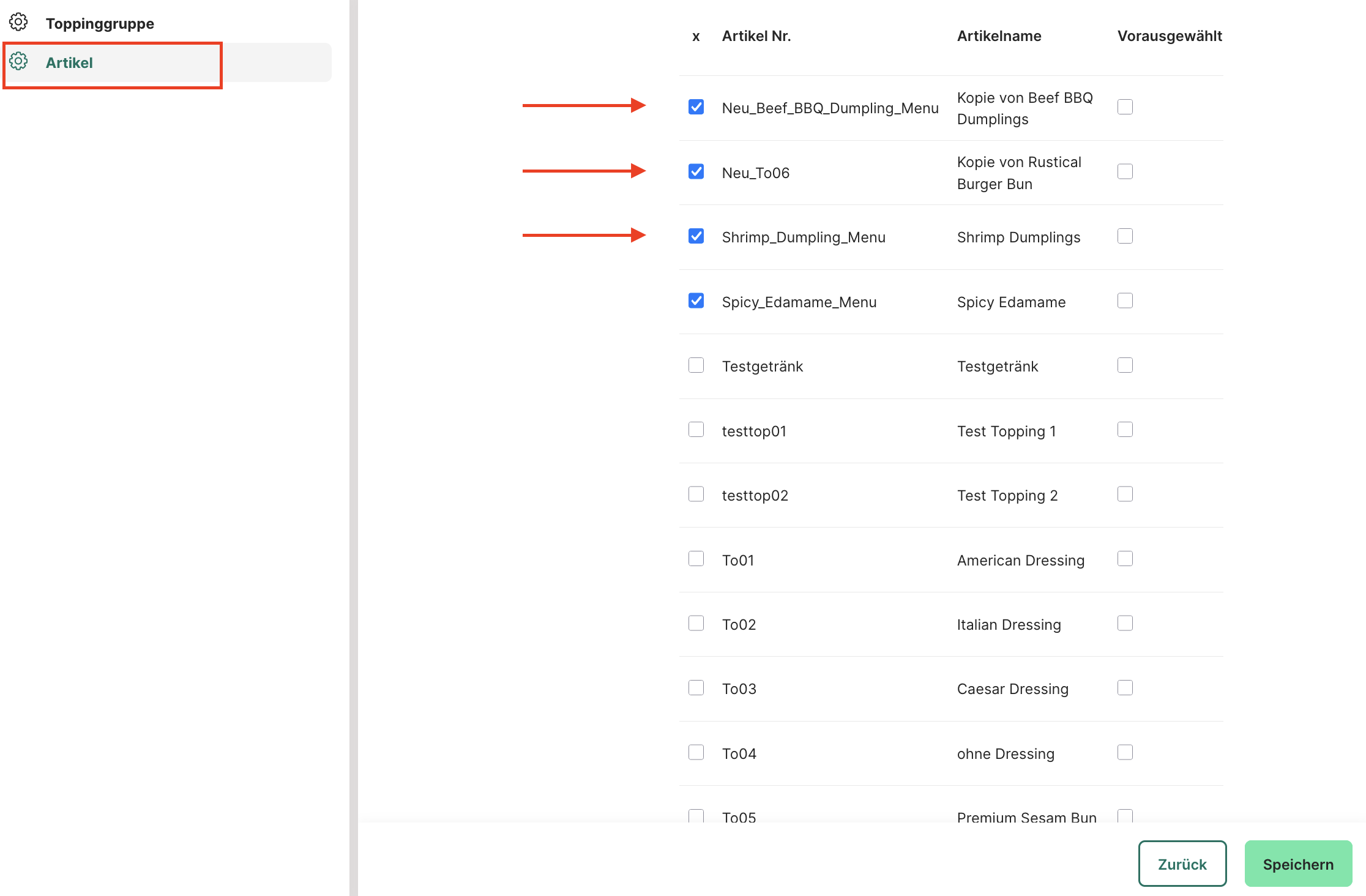Select the Artikel sidebar entry
Screen dimensions: 1366x896
tap(69, 63)
